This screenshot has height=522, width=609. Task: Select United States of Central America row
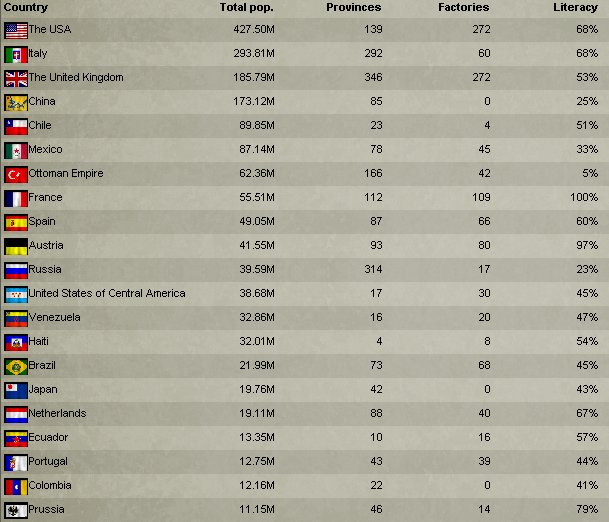[107, 294]
